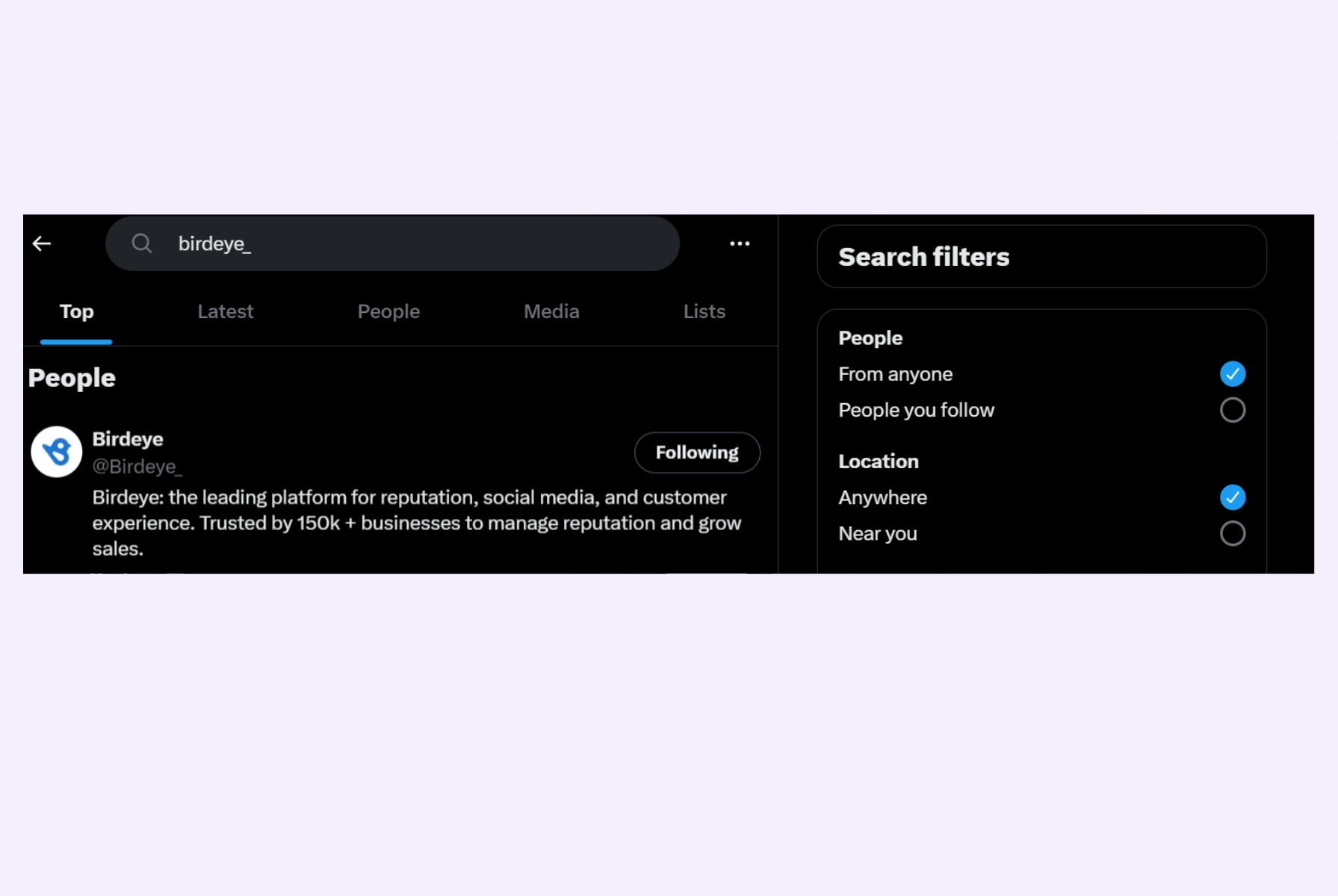Click the Birdeye account name
This screenshot has height=896, width=1338.
pos(127,439)
